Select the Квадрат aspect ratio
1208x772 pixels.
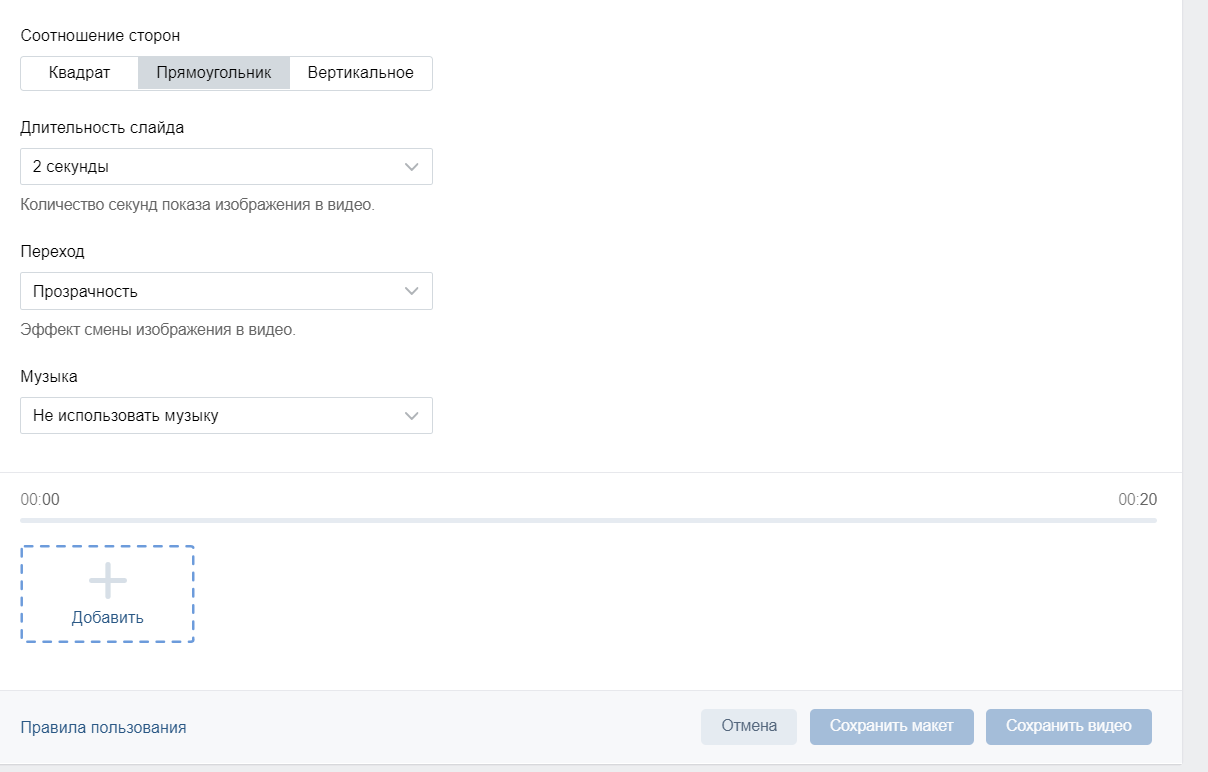tap(79, 73)
